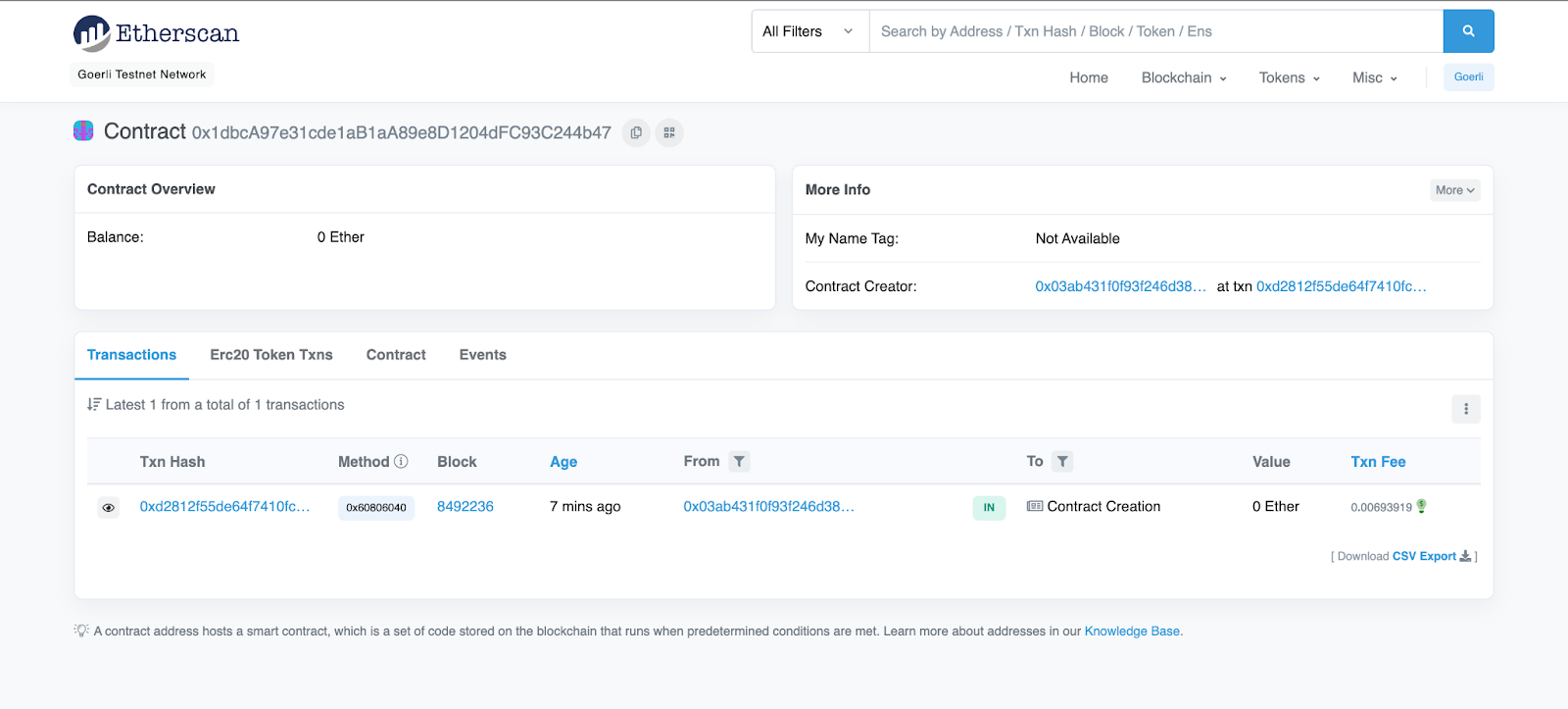
Task: Focus the address search input field
Action: click(1156, 31)
